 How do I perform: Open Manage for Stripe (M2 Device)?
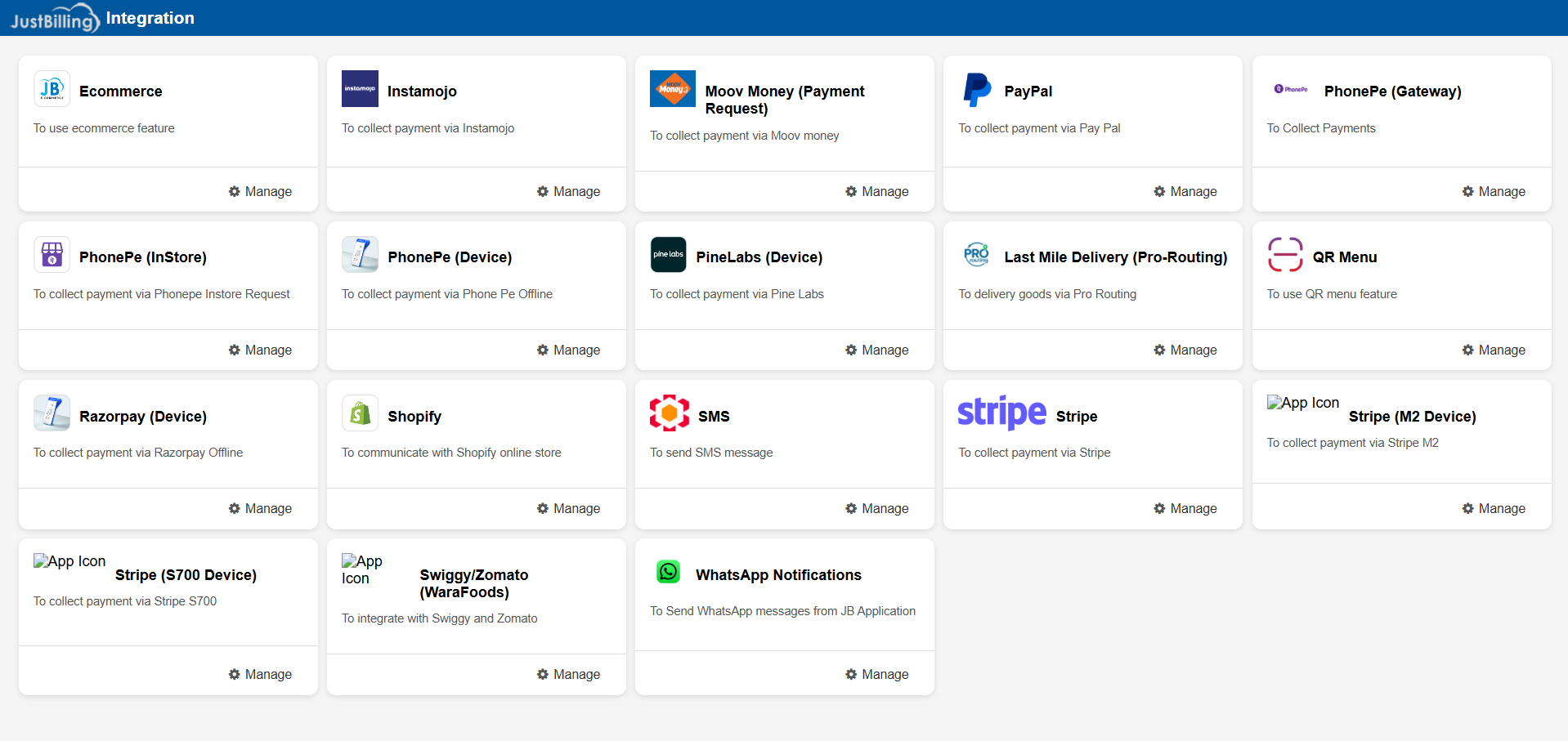click(1493, 508)
